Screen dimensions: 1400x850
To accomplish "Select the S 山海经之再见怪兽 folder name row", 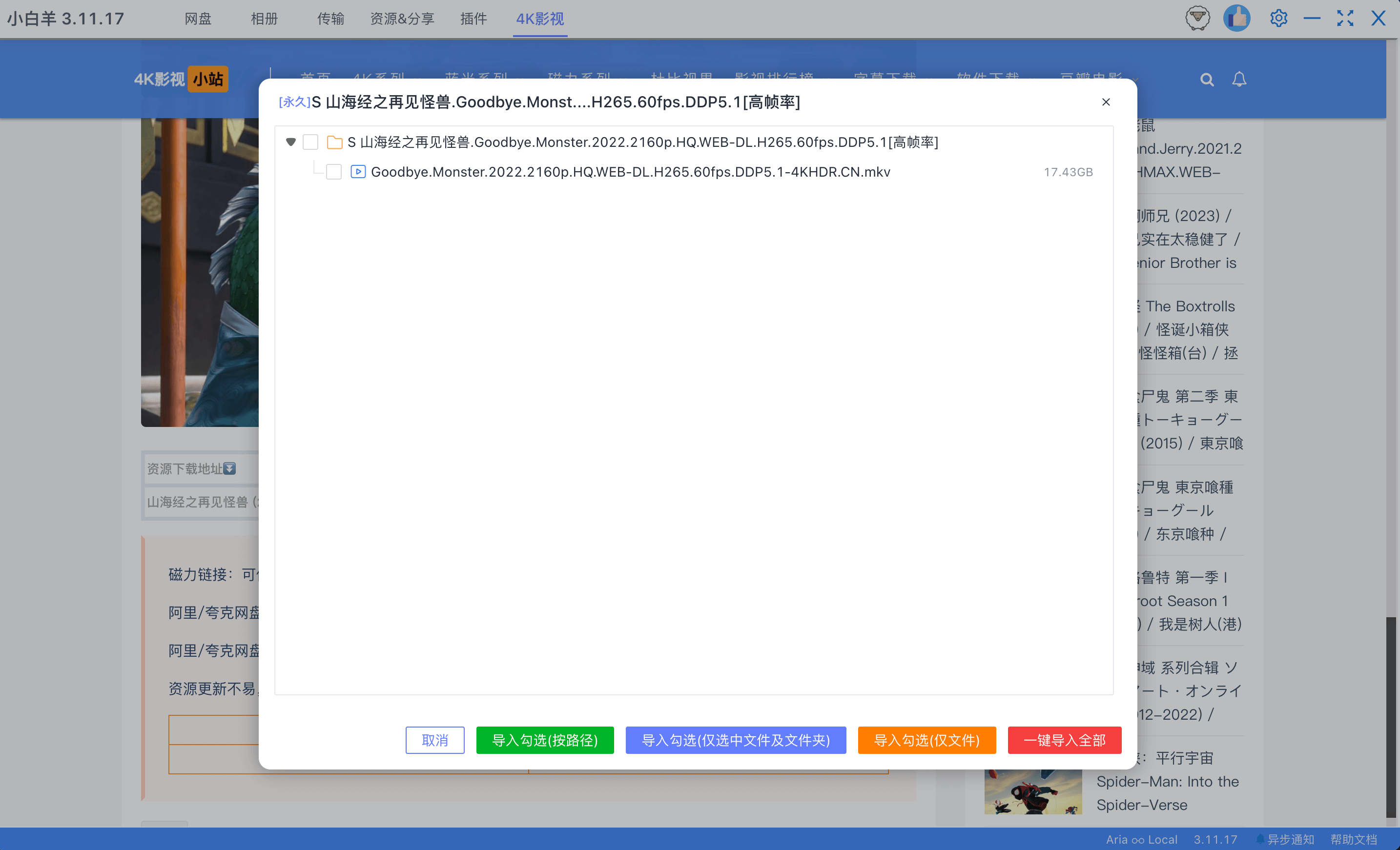I will [642, 142].
